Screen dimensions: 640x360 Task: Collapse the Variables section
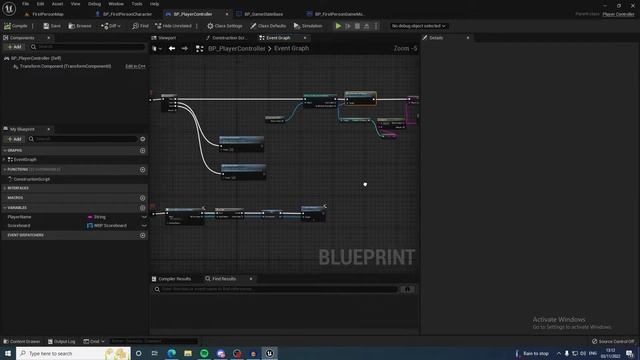[5, 208]
